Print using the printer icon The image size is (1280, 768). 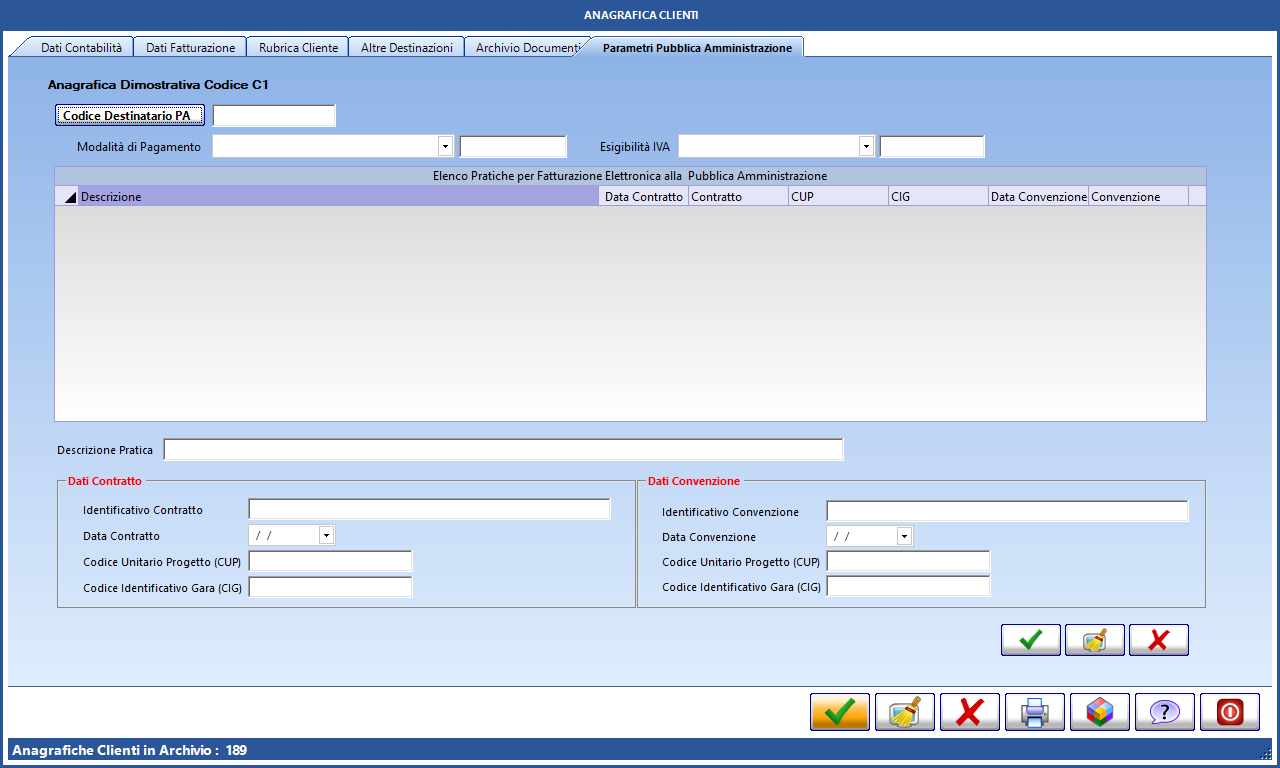click(1035, 712)
